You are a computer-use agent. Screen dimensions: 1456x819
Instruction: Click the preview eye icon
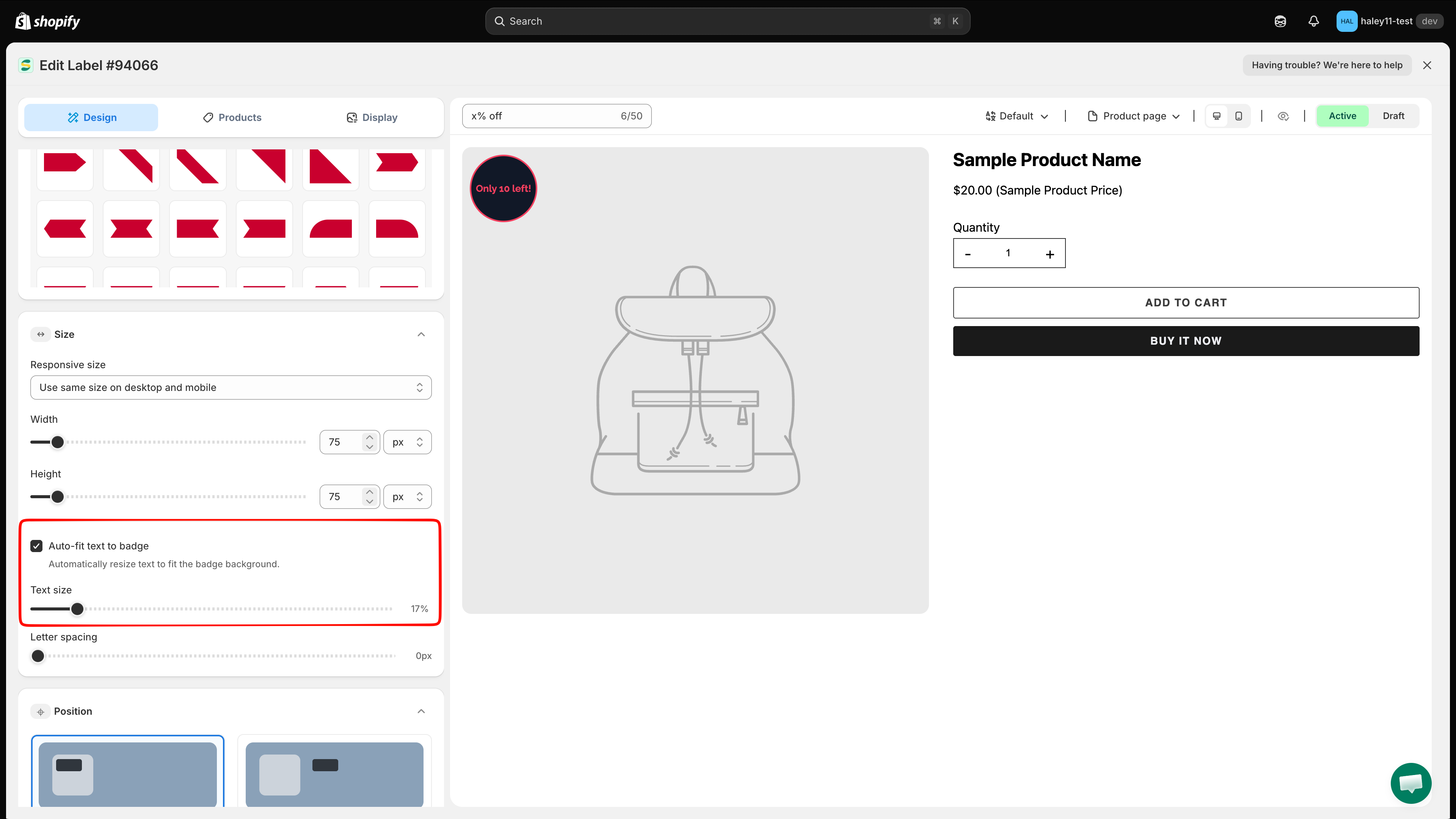coord(1283,116)
